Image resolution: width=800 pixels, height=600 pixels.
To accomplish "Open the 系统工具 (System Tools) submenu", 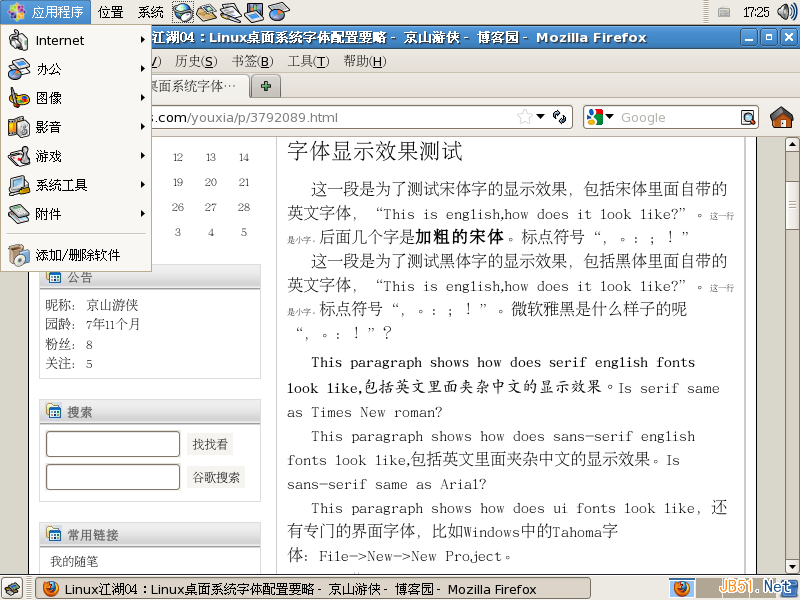I will coord(77,185).
